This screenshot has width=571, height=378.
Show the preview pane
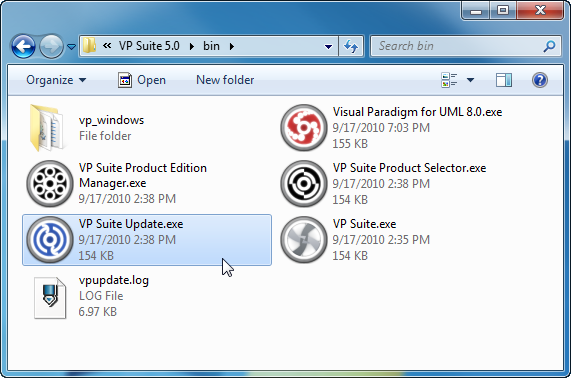[x=504, y=80]
